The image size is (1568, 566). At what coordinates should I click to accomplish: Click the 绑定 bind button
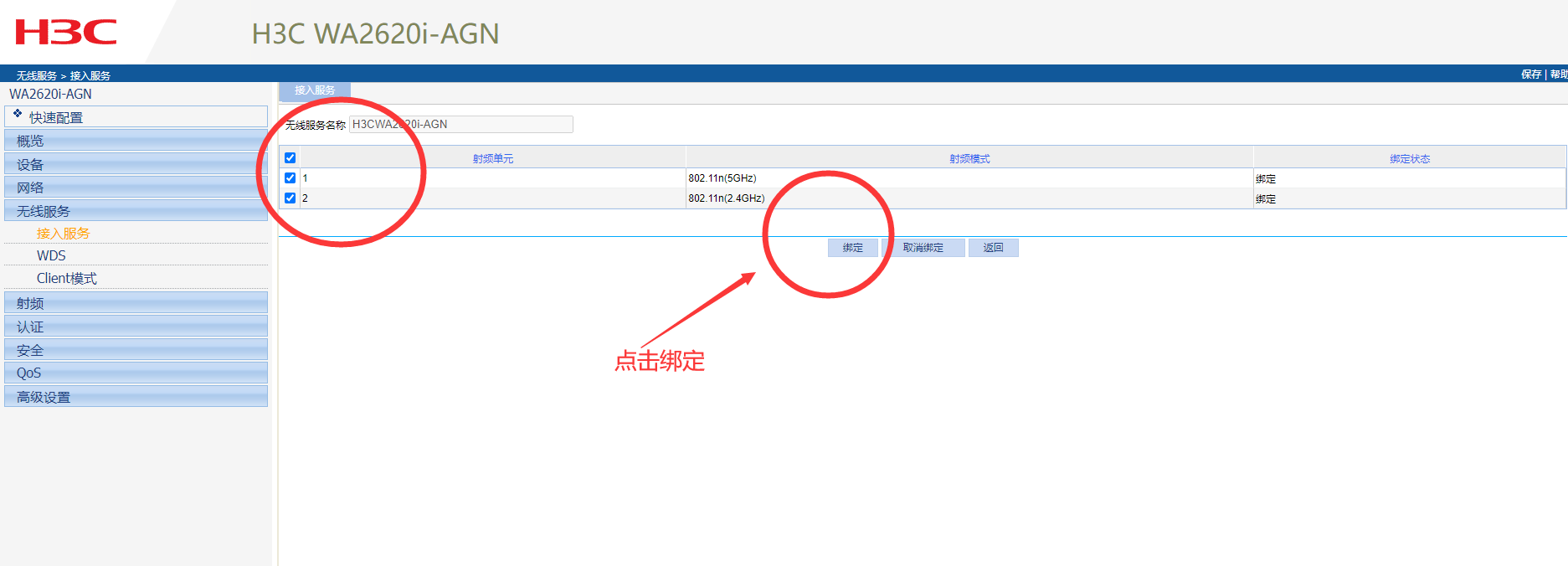click(x=853, y=248)
